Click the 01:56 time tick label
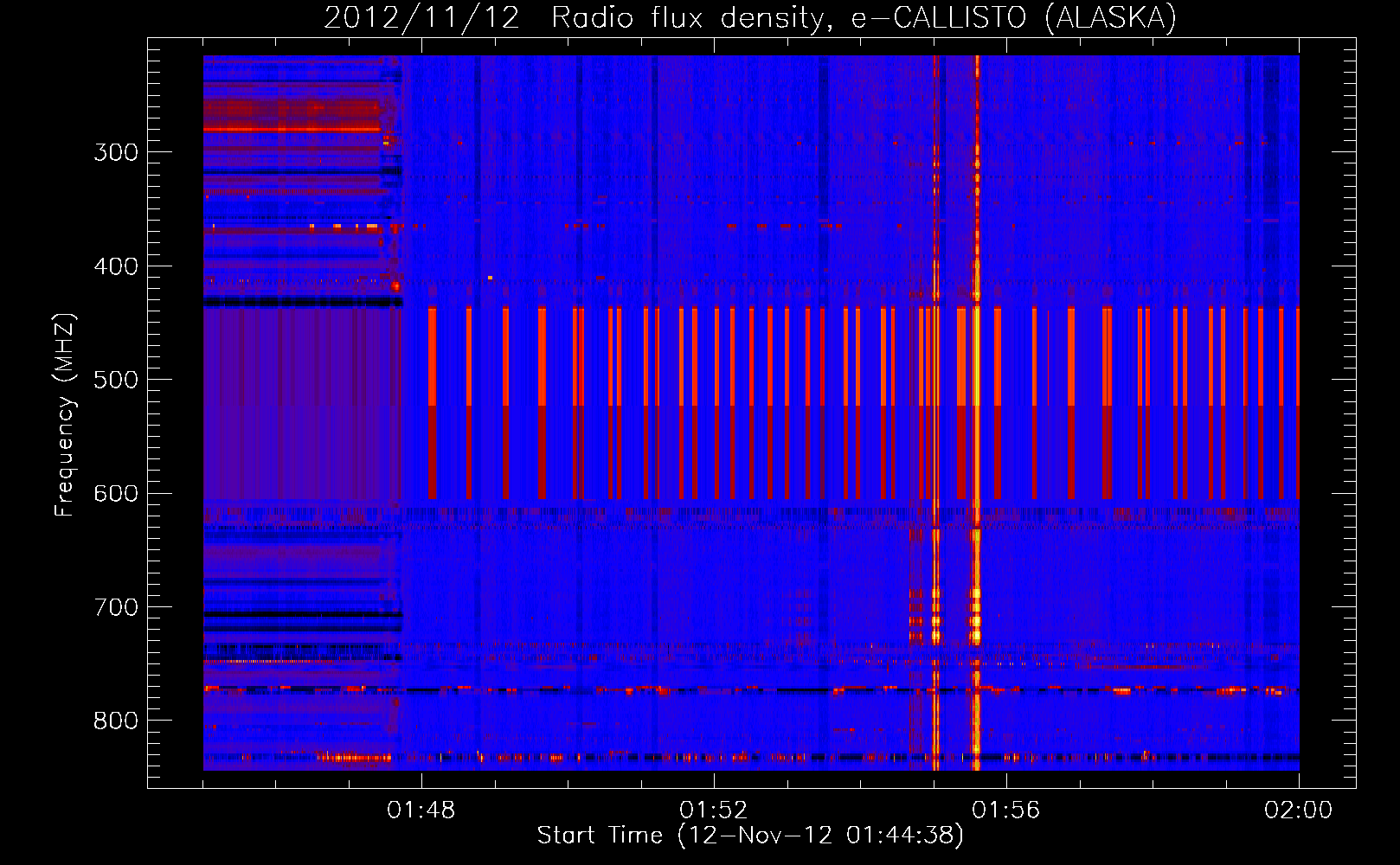This screenshot has width=1400, height=865. pyautogui.click(x=1006, y=811)
